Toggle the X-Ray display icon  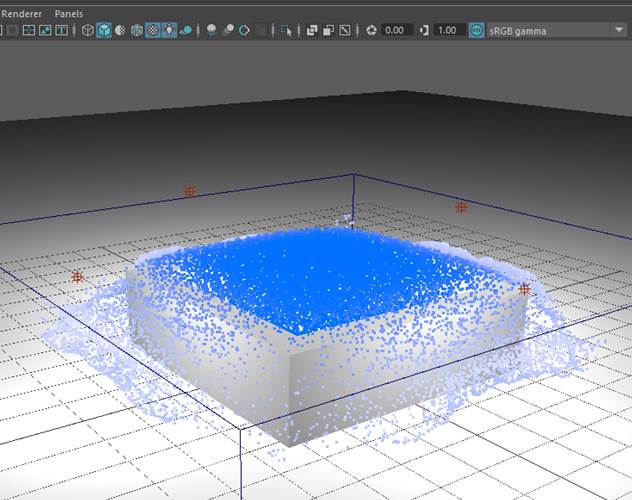(x=312, y=30)
